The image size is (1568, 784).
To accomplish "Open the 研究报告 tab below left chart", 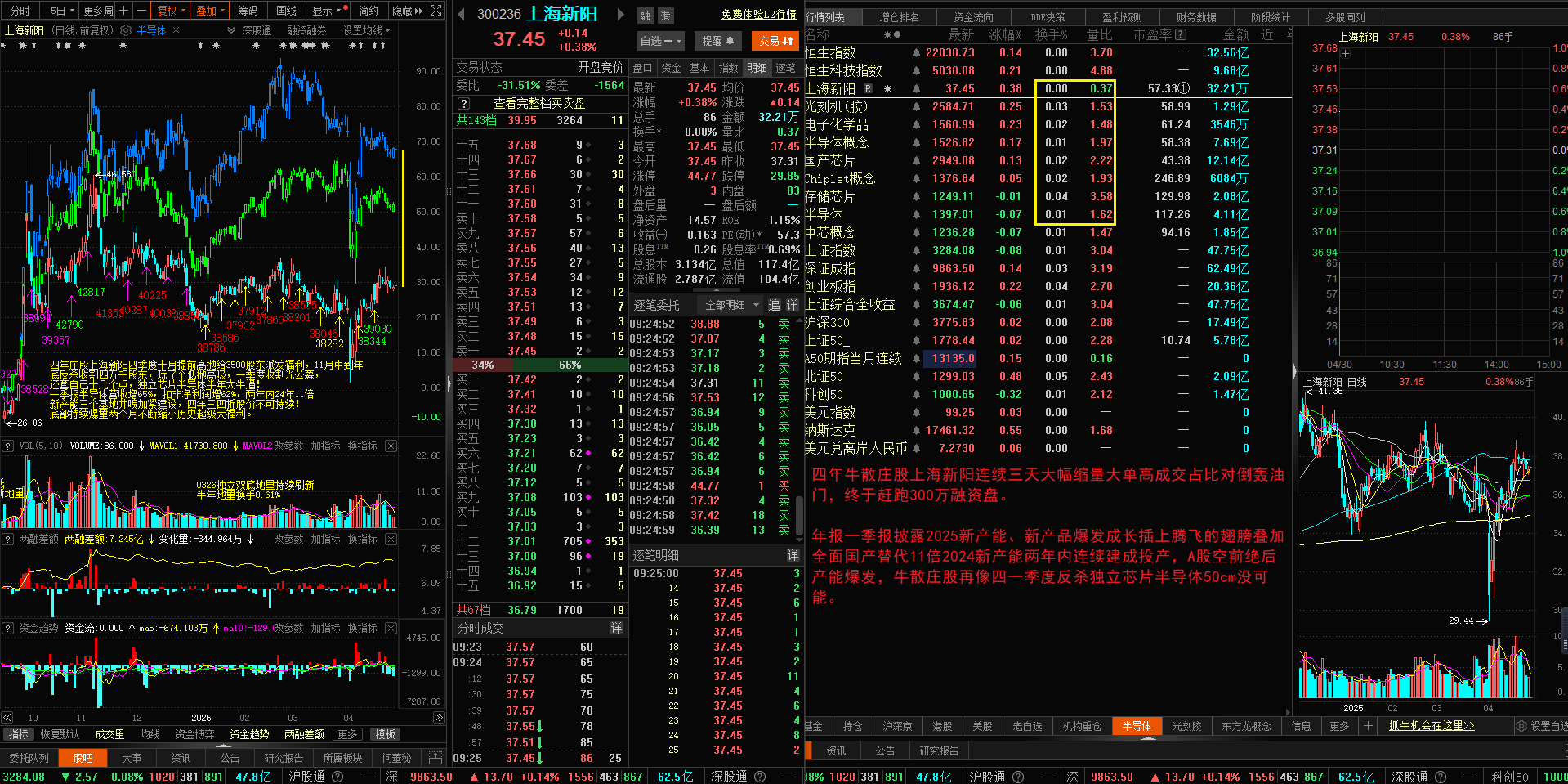I will (284, 758).
